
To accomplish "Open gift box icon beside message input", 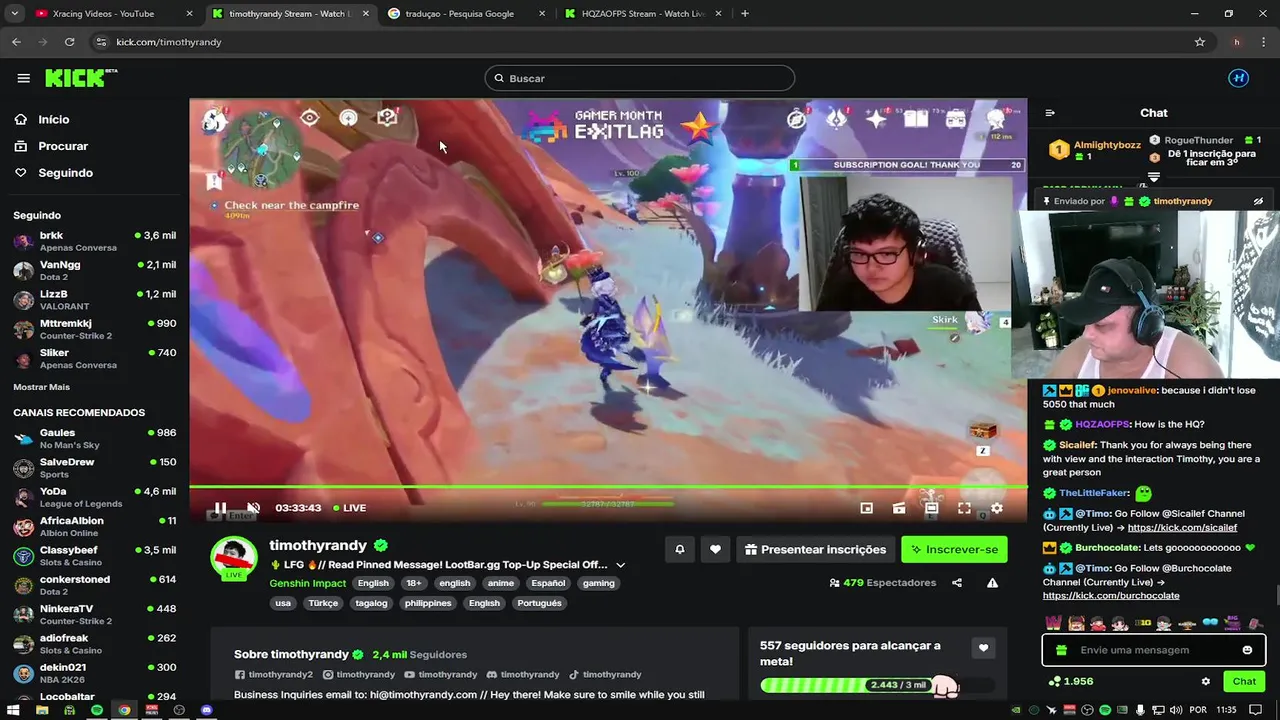I will (x=1061, y=650).
